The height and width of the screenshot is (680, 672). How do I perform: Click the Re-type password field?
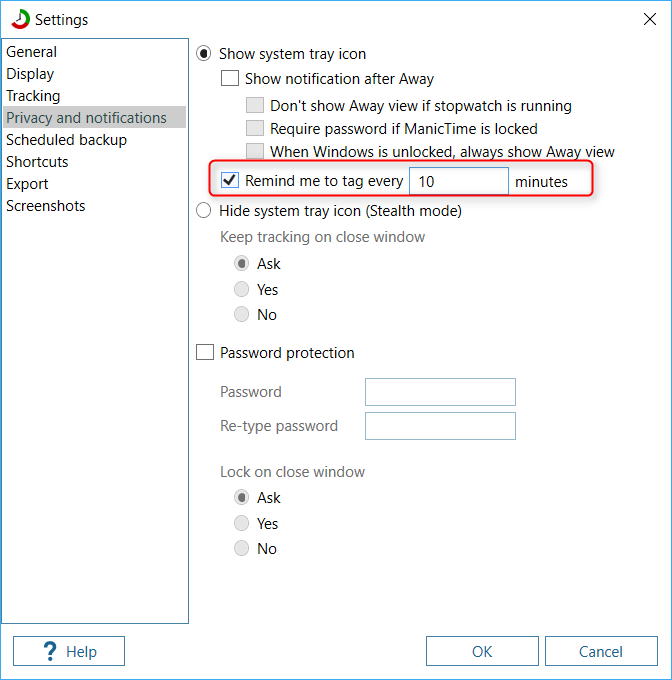(x=440, y=426)
